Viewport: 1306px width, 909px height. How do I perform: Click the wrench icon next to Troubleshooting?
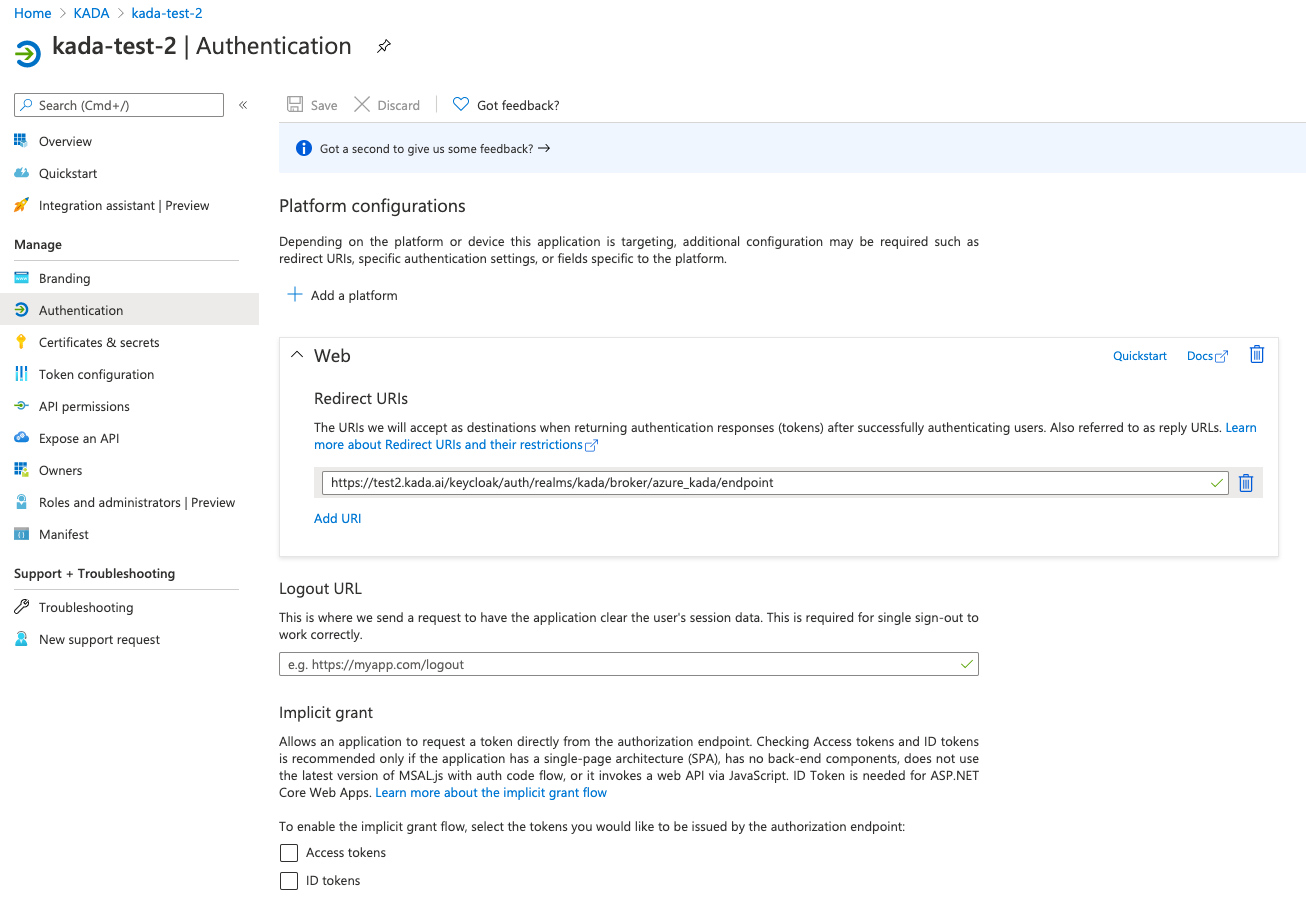pyautogui.click(x=21, y=607)
